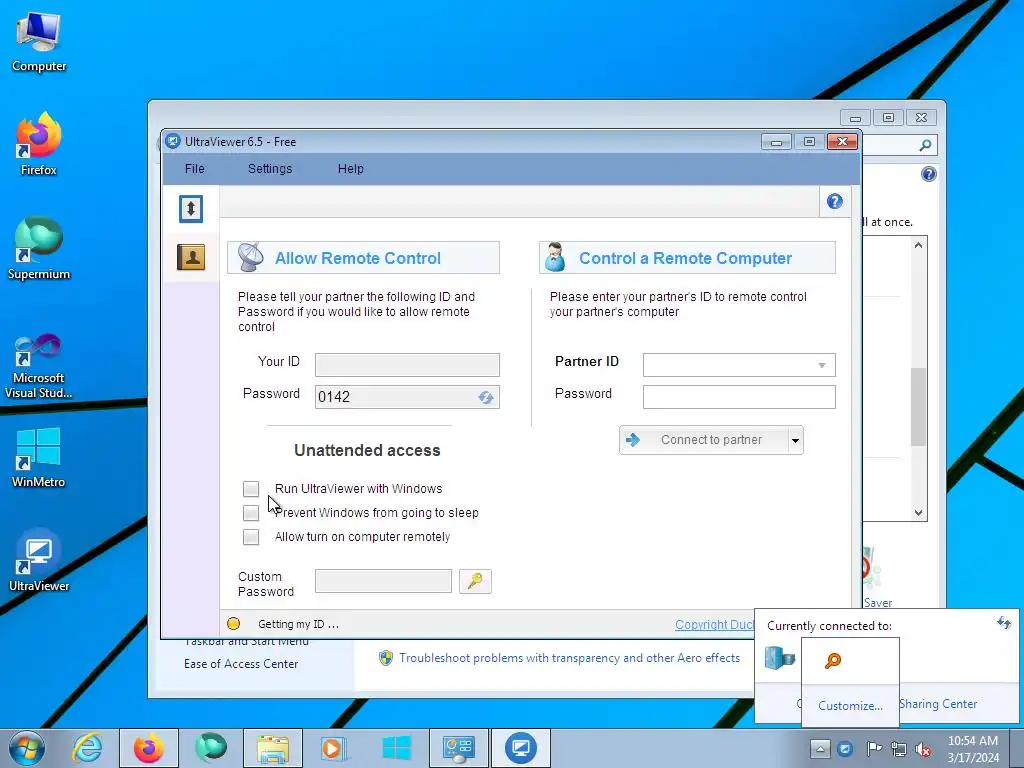Click Customize... in the tray popup
The image size is (1024, 768).
[850, 706]
